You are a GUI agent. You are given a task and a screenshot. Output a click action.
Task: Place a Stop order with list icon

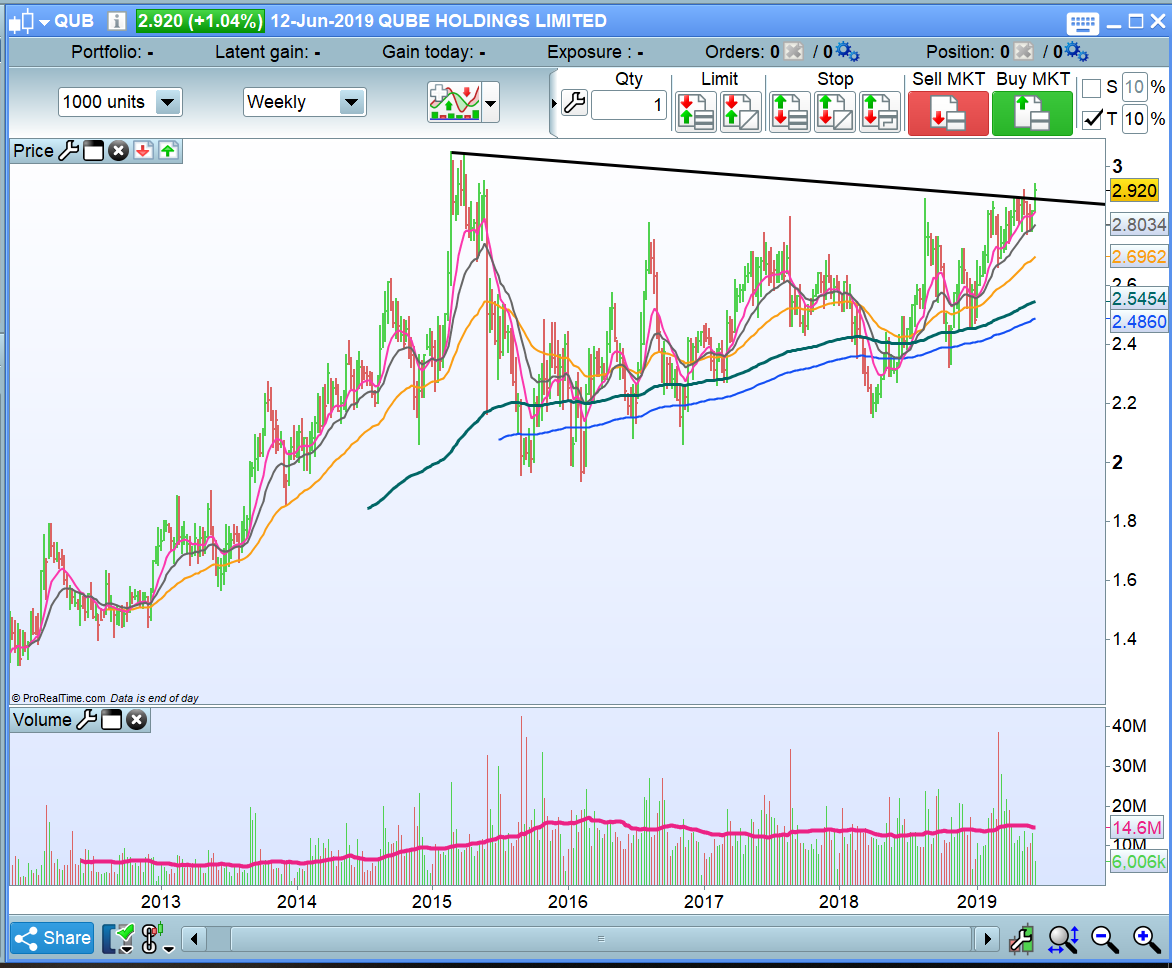[790, 112]
